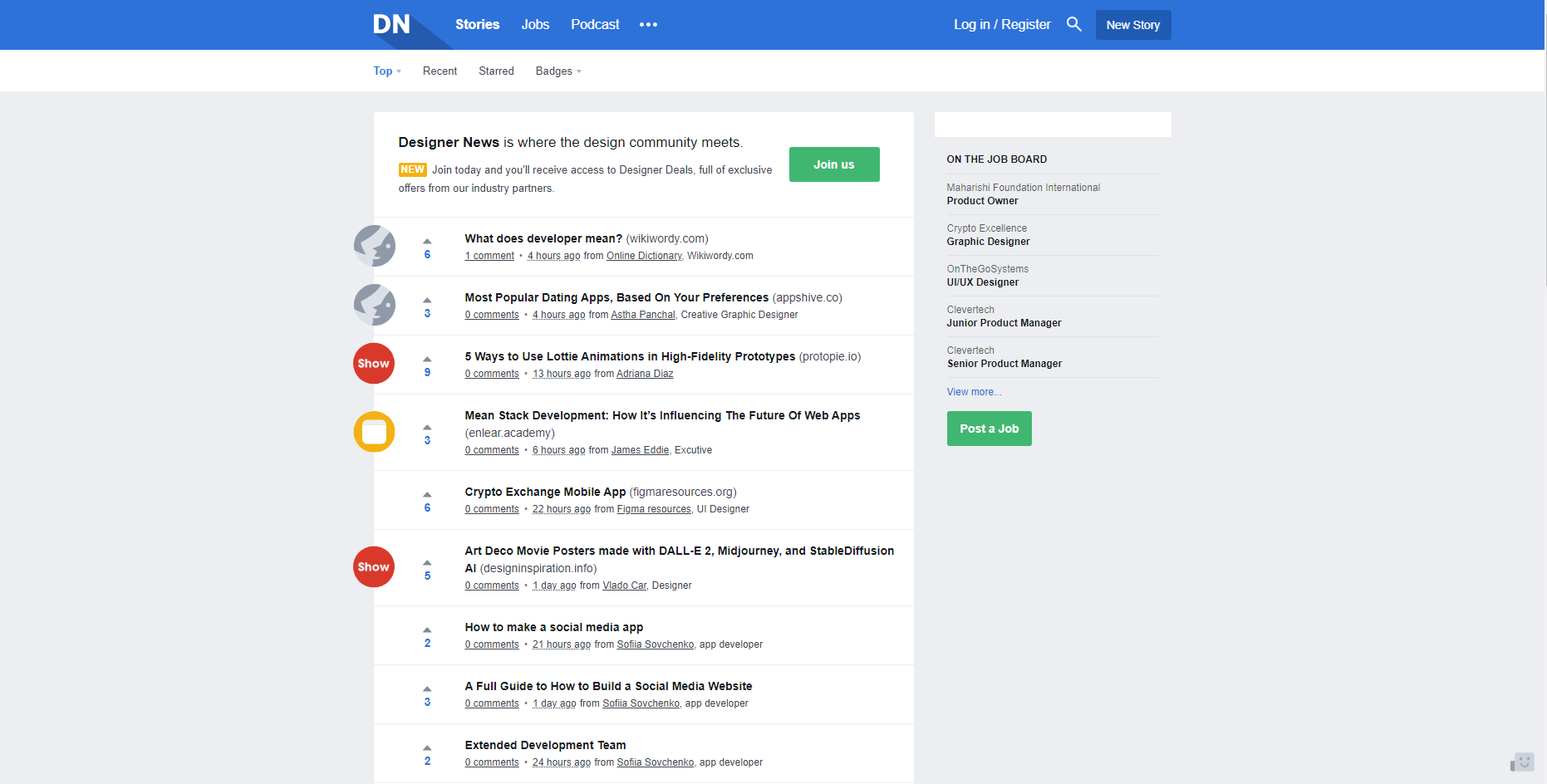Open '0 comments' under Crypto Exchange Mobile App
This screenshot has height=784, width=1547.
[492, 509]
